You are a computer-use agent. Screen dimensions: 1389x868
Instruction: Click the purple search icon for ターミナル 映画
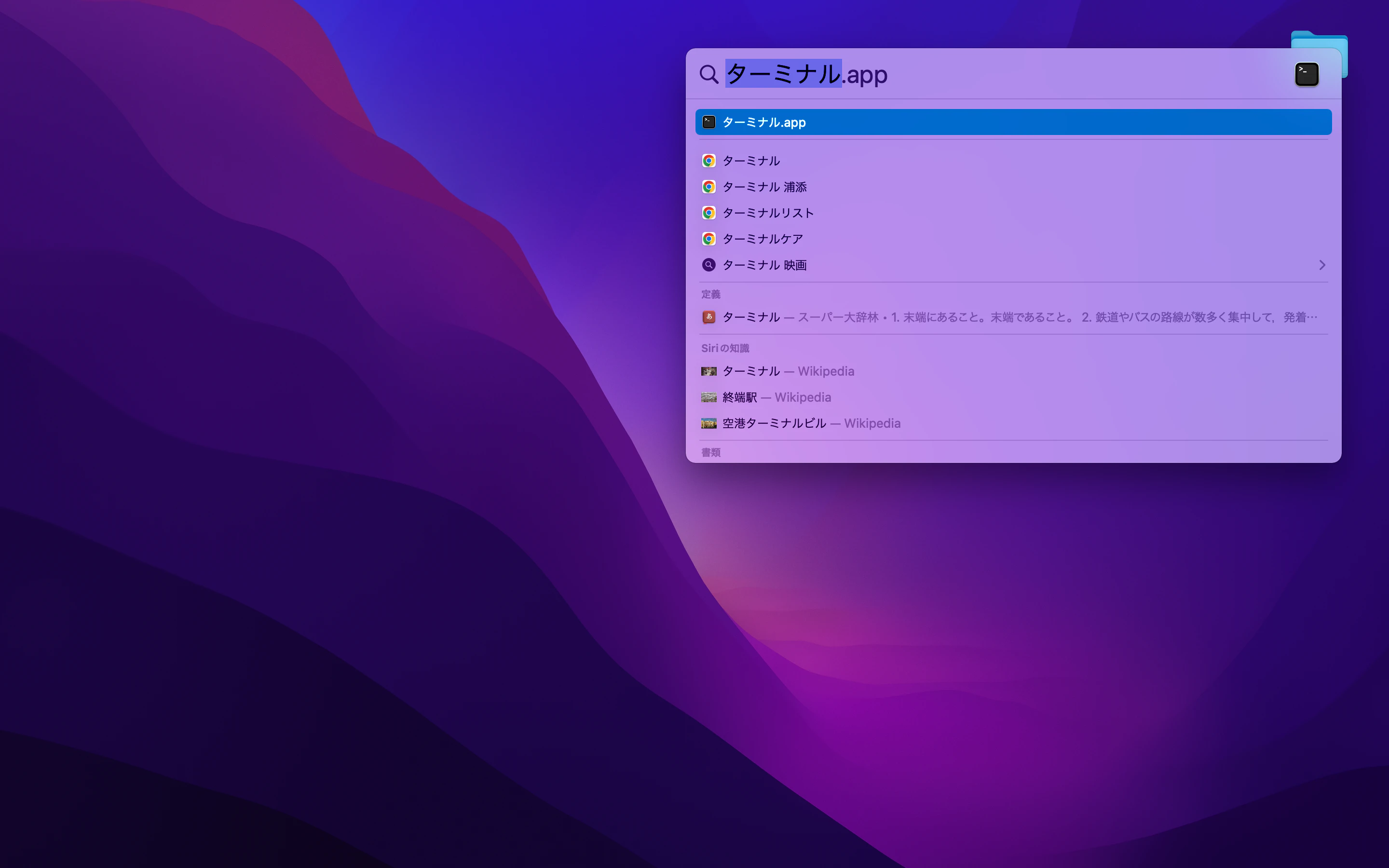pyautogui.click(x=709, y=265)
